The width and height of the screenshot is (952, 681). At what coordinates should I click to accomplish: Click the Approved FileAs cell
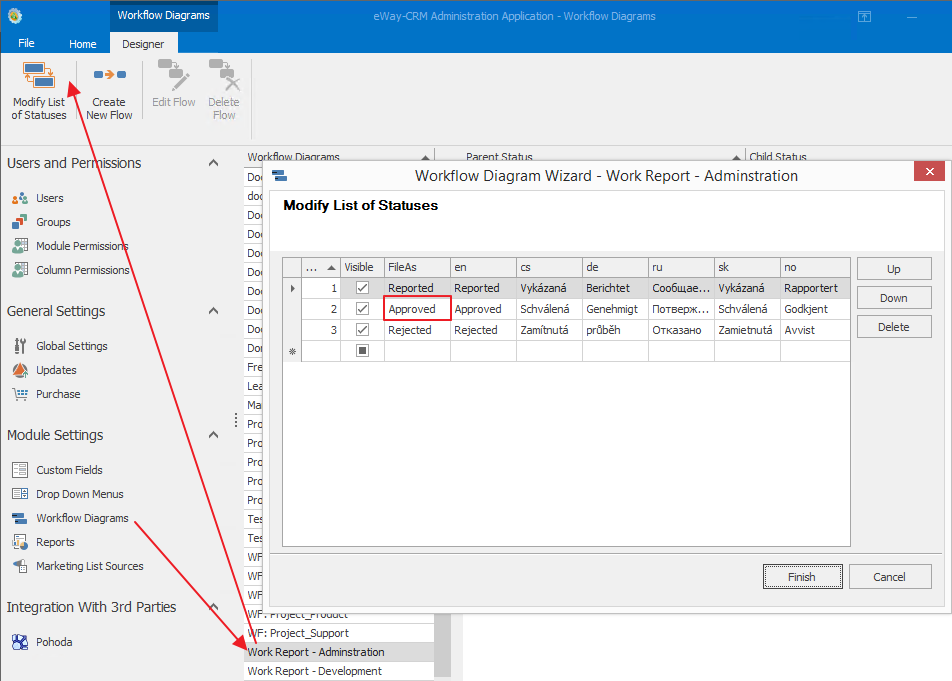pyautogui.click(x=417, y=308)
